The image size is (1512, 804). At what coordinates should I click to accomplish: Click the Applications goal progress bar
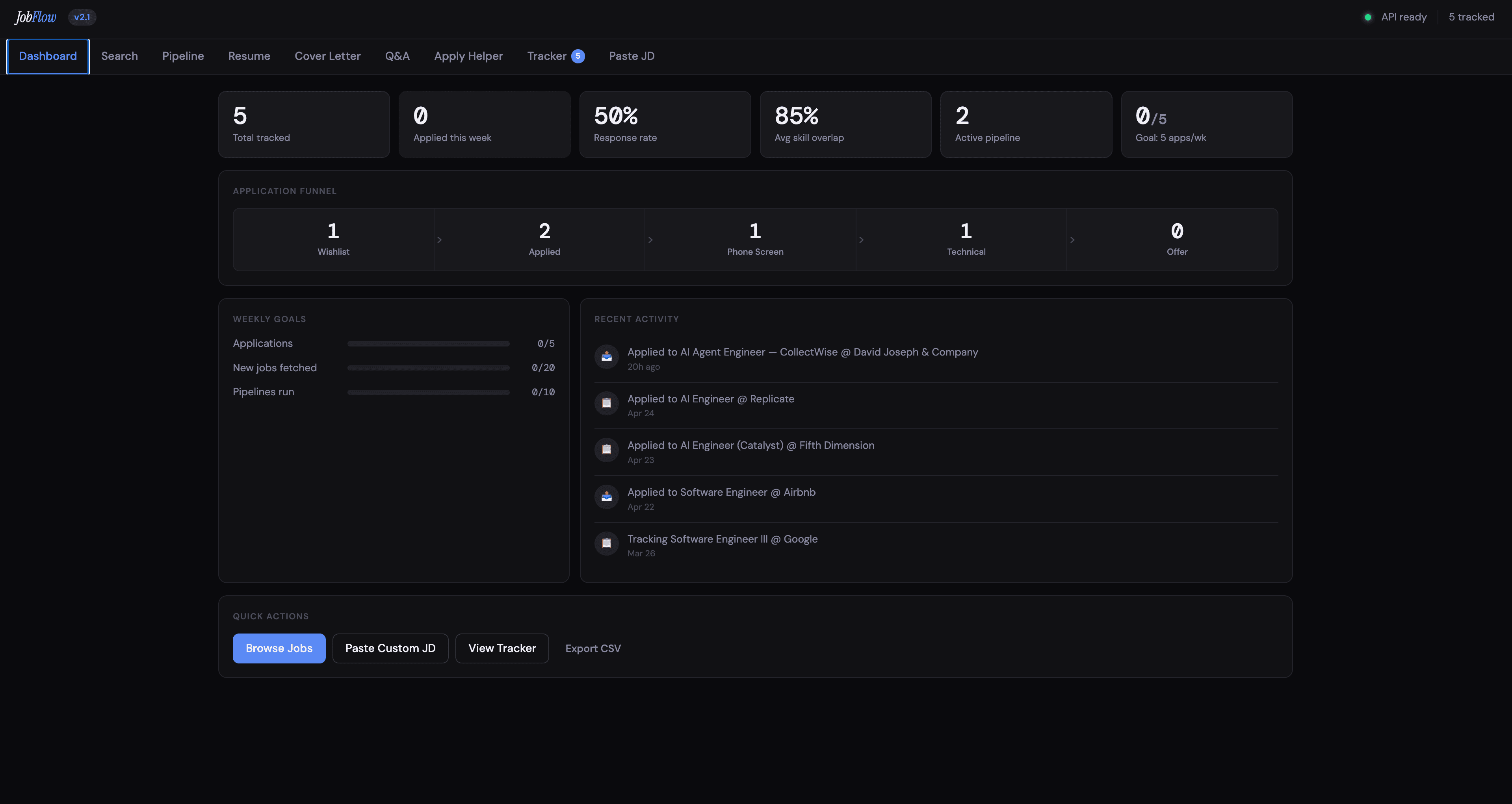(x=428, y=344)
